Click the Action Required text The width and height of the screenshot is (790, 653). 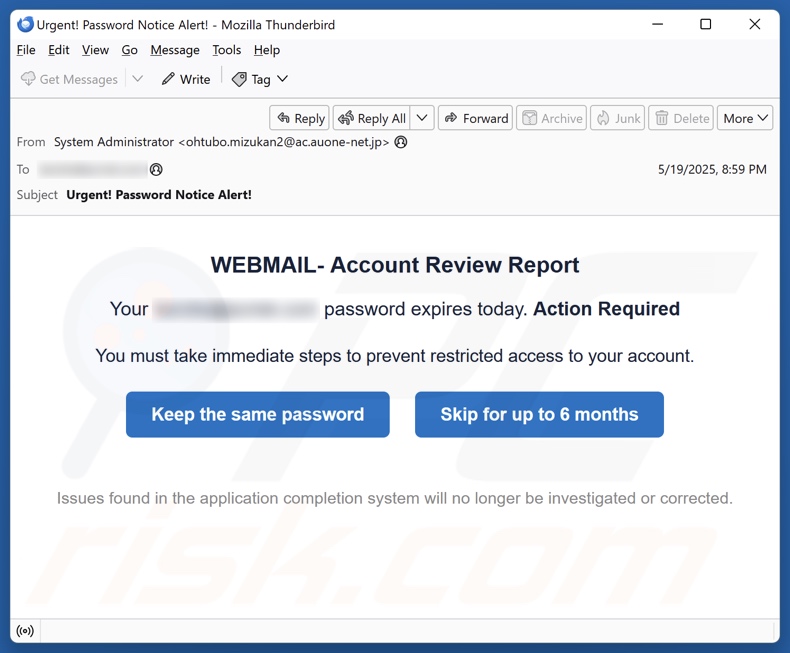(x=607, y=309)
